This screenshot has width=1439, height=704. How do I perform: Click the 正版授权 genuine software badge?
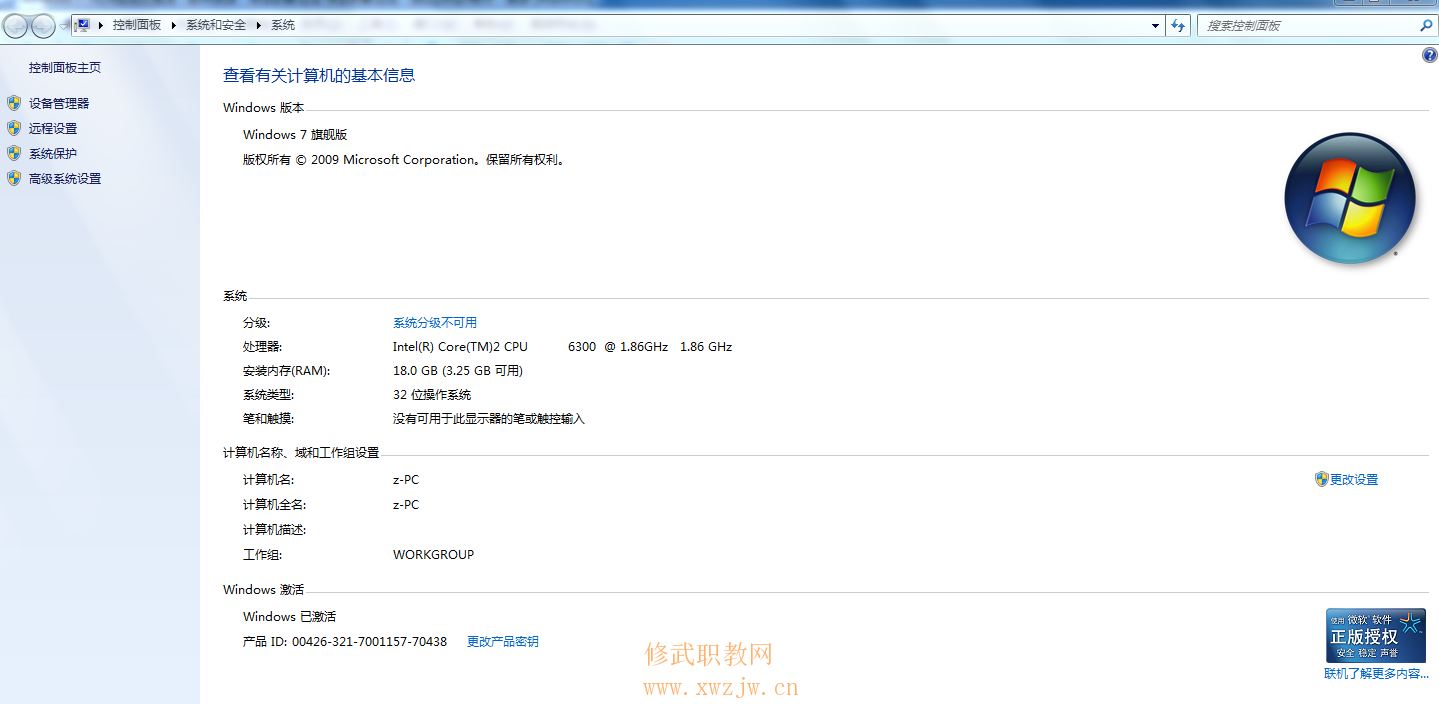click(x=1376, y=635)
